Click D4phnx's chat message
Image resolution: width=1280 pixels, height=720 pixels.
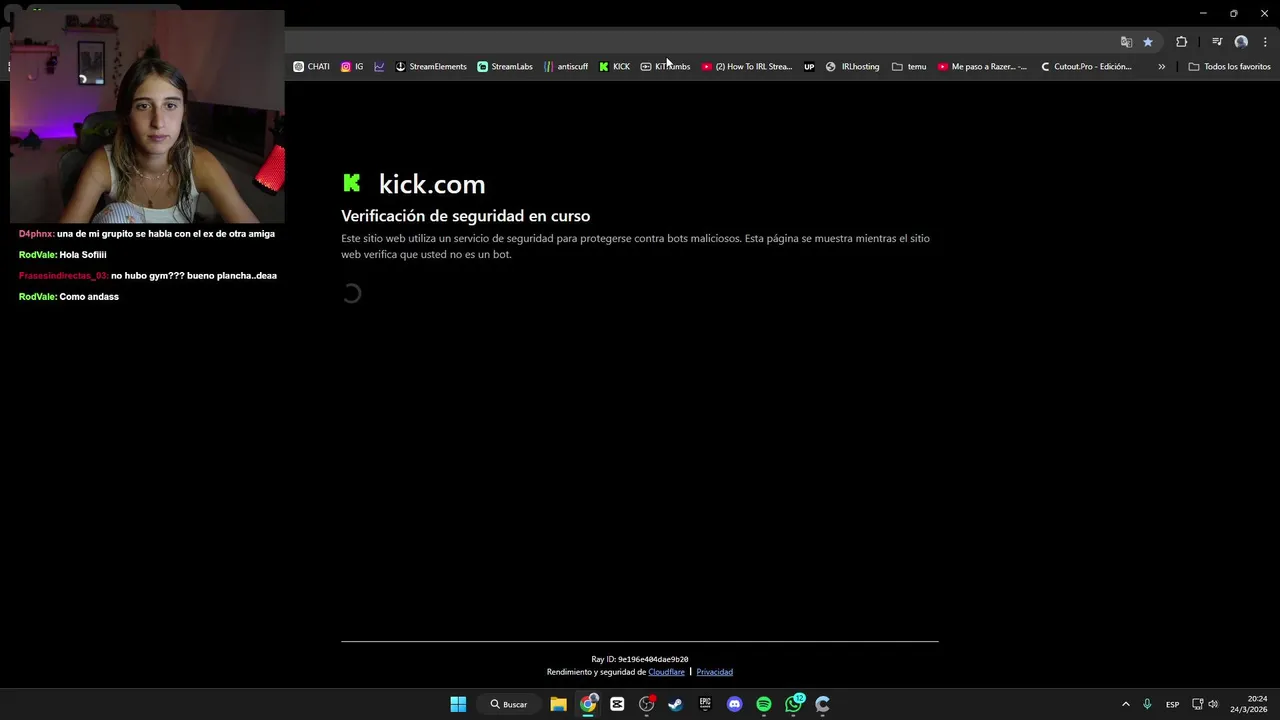tap(147, 234)
